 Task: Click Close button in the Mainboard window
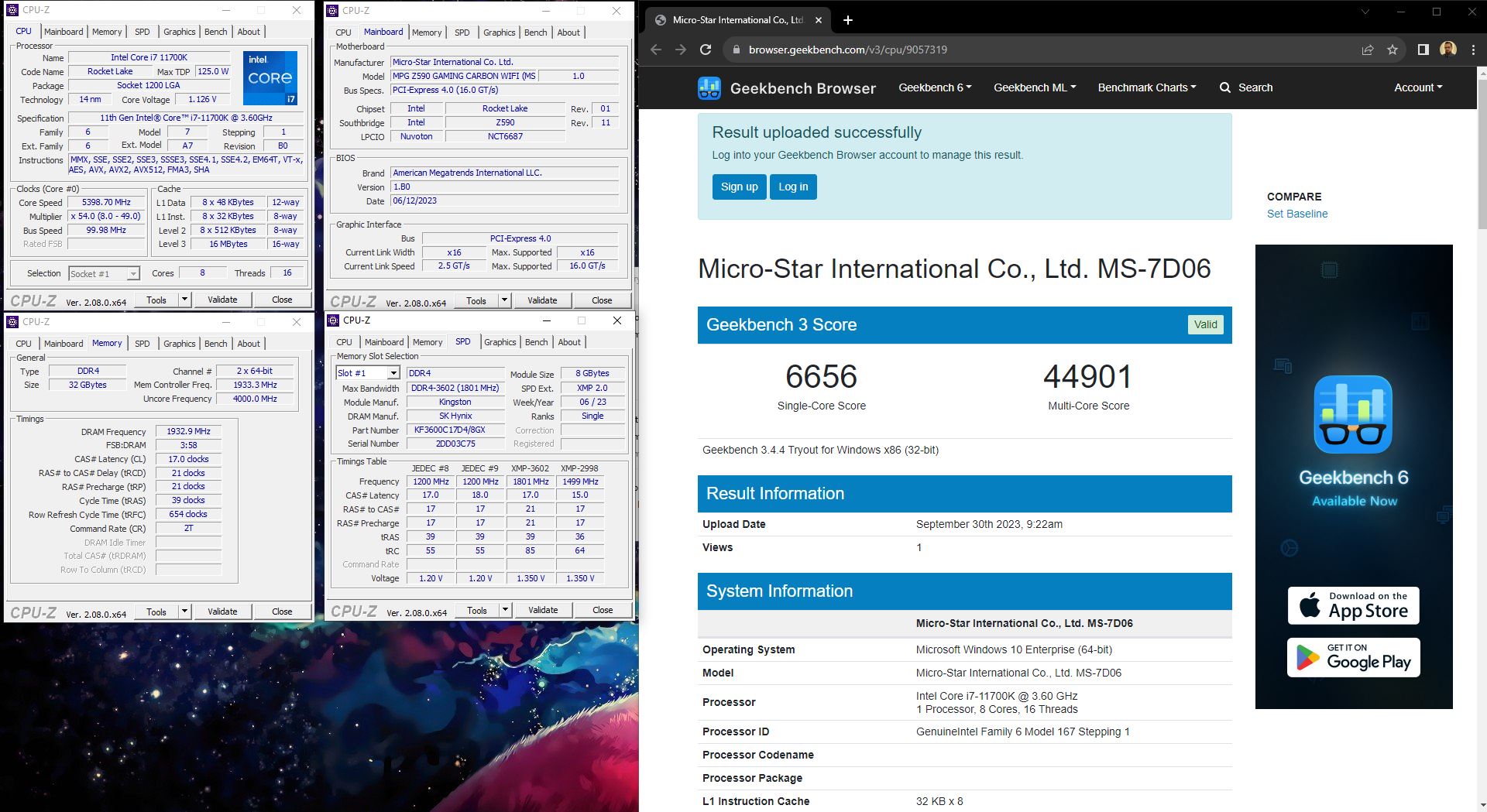point(602,300)
